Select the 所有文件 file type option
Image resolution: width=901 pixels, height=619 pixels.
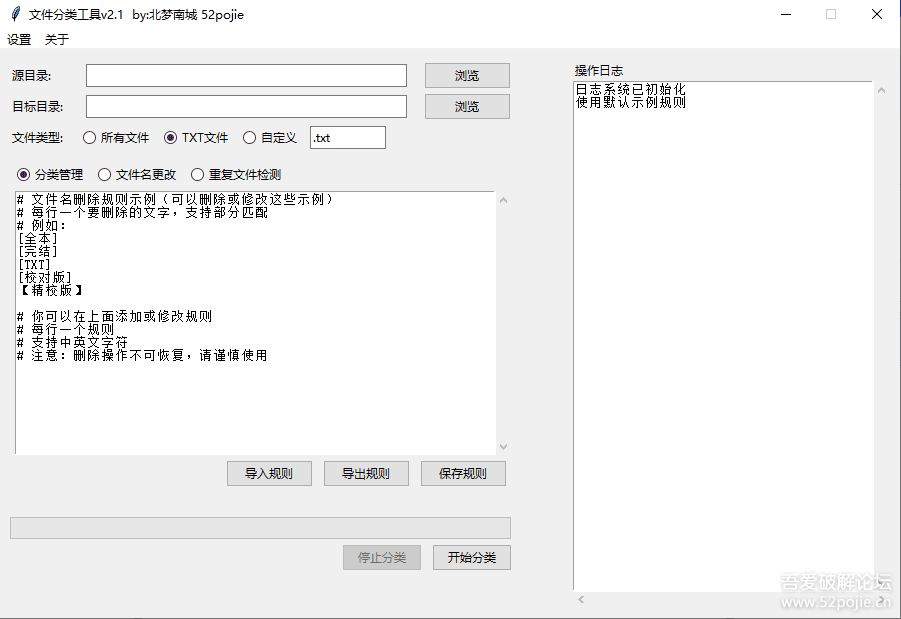89,137
